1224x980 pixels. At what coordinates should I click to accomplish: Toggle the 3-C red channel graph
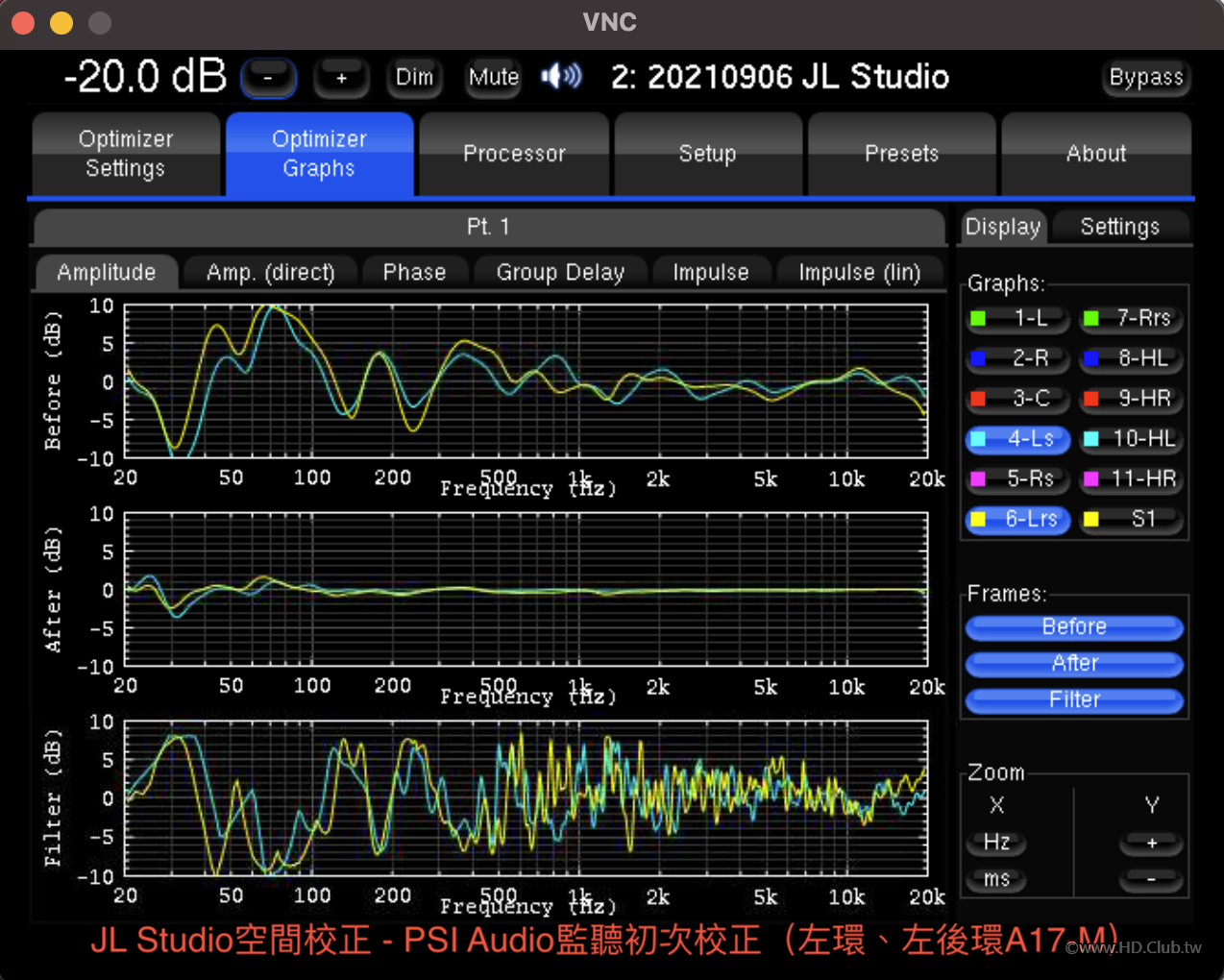click(x=1017, y=399)
